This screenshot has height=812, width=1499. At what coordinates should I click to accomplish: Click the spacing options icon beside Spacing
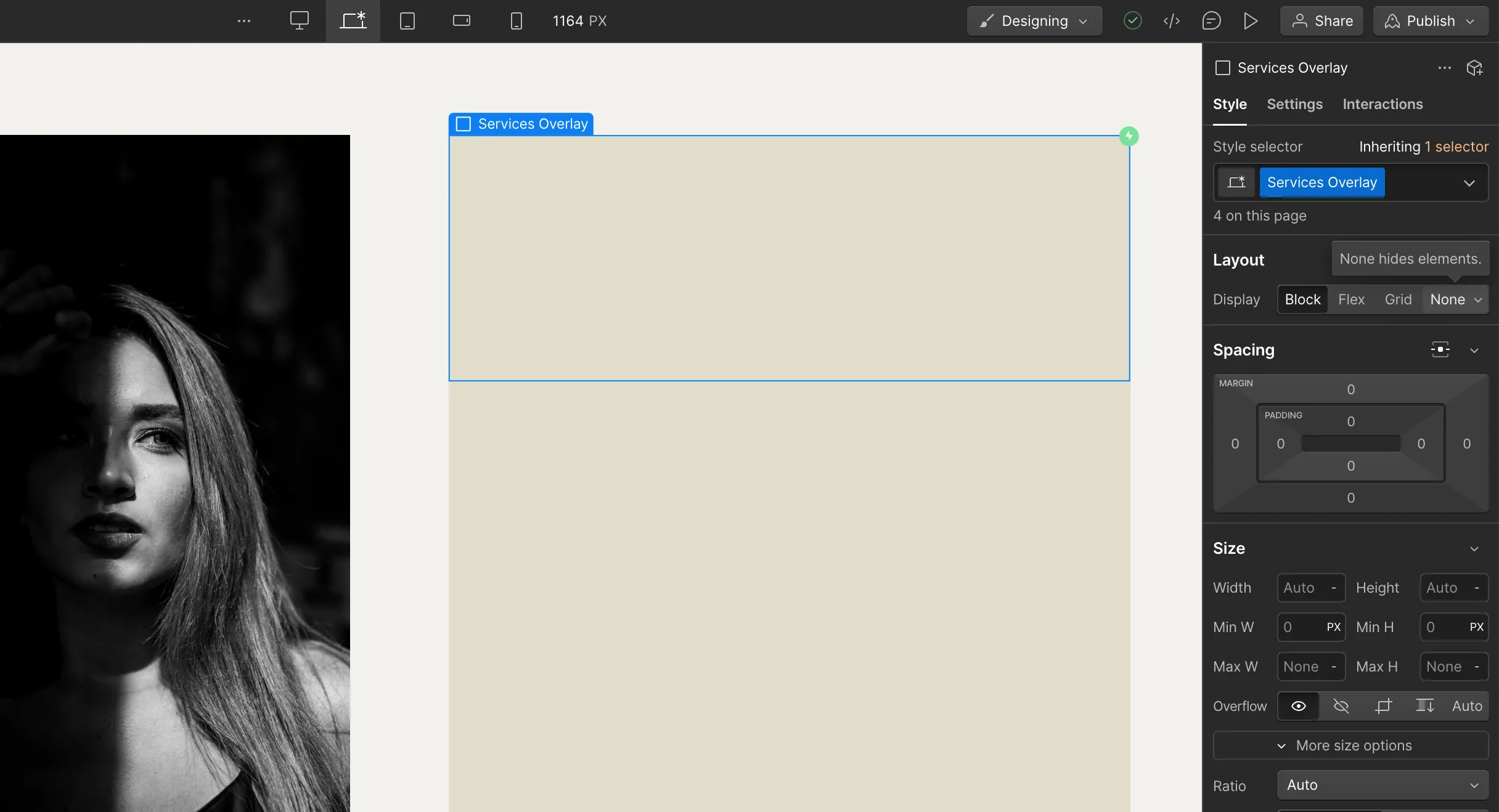(x=1440, y=349)
